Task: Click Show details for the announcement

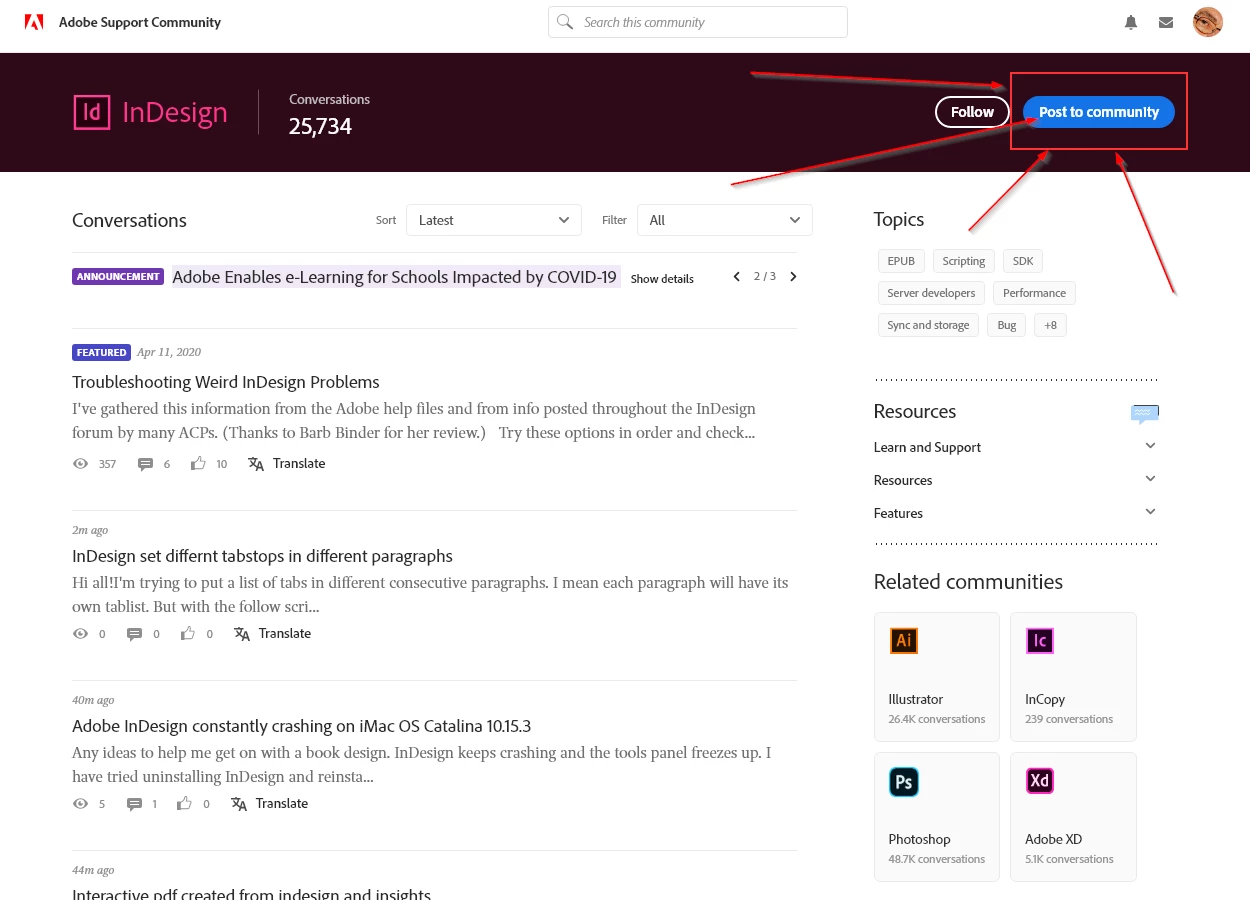Action: pos(662,279)
